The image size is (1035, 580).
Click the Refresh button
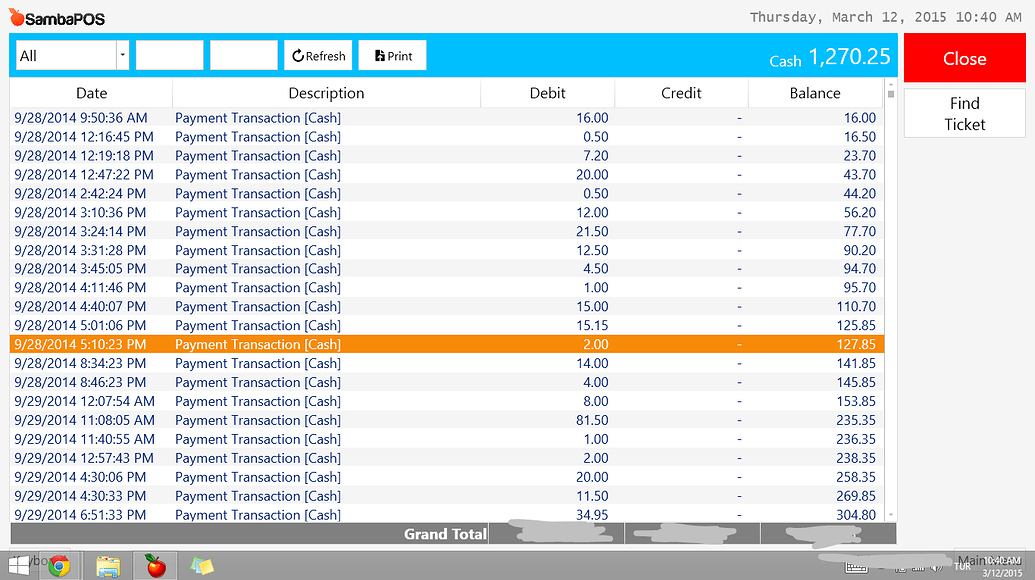click(x=318, y=56)
